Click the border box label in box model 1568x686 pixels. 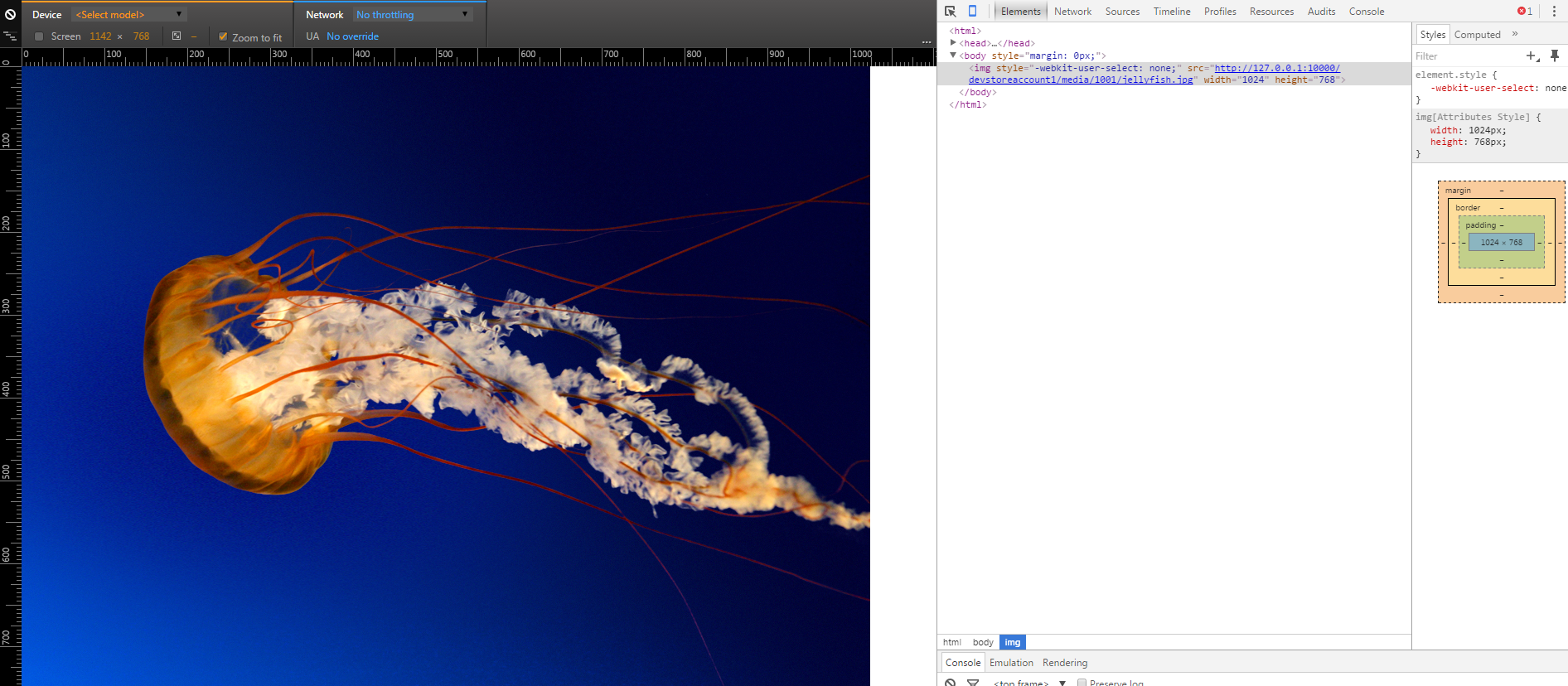[x=1468, y=208]
